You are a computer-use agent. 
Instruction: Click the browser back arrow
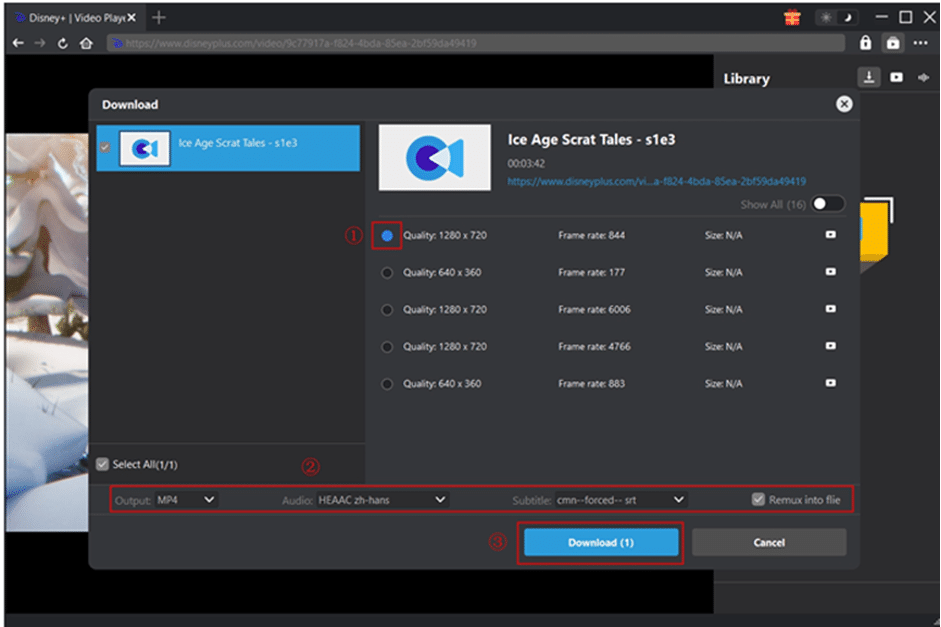coord(17,44)
